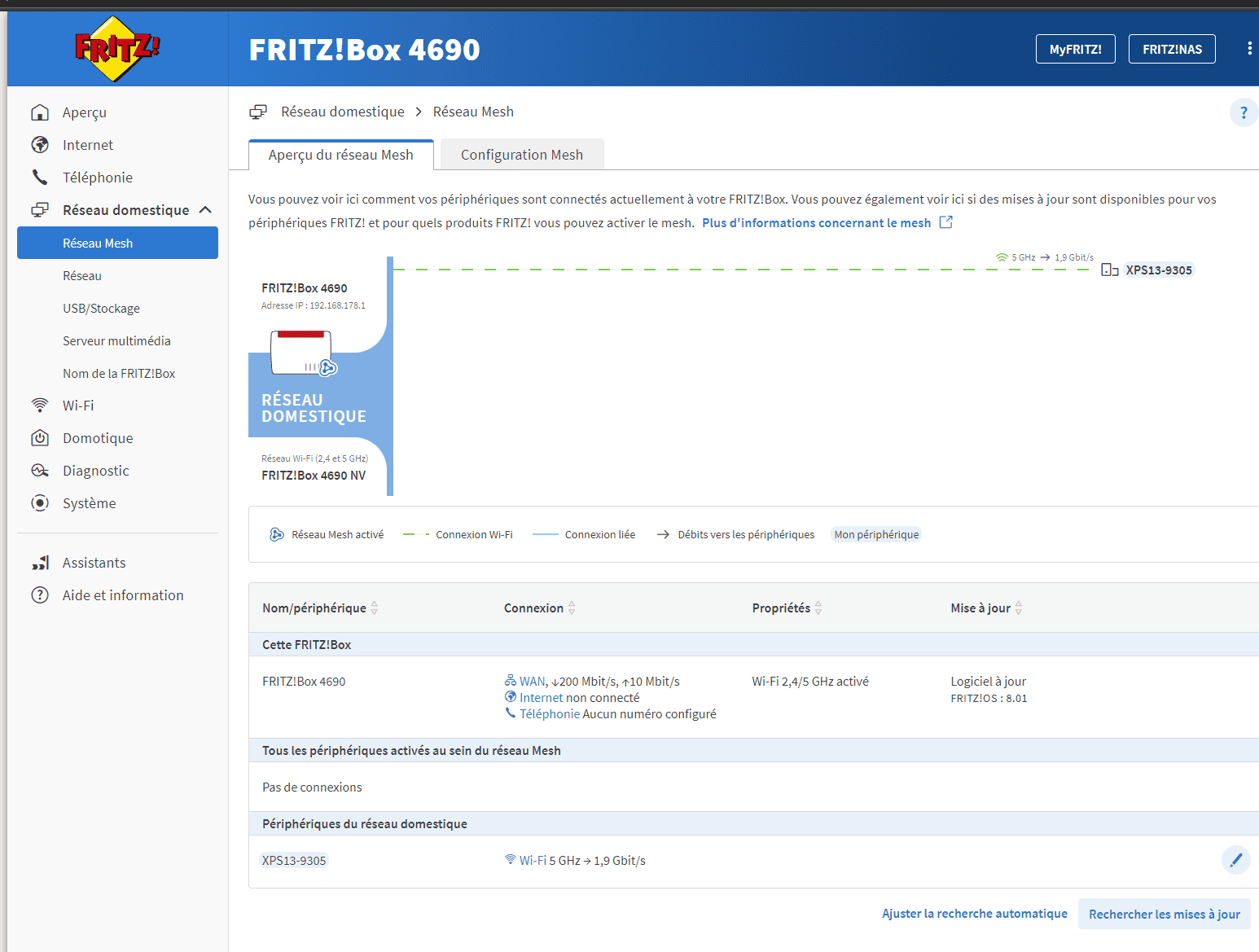
Task: Click the MyFRITZ! button
Action: 1075,49
